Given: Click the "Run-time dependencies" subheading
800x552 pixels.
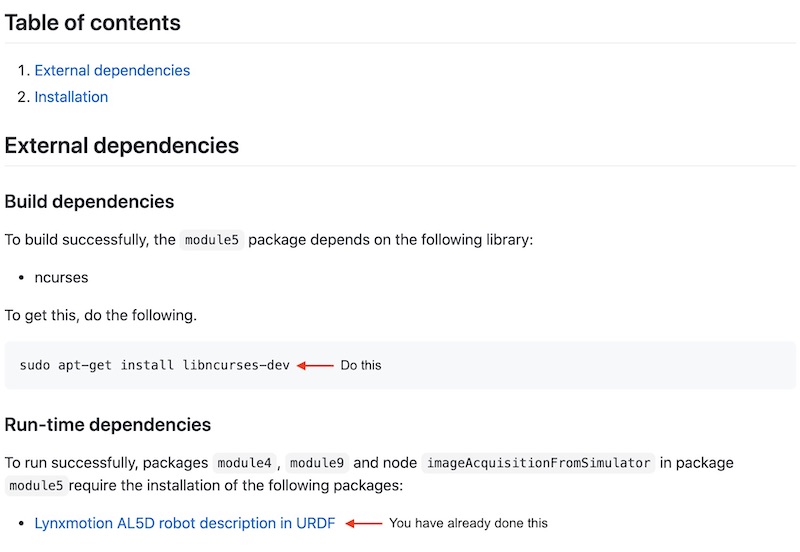Looking at the screenshot, I should [x=108, y=425].
